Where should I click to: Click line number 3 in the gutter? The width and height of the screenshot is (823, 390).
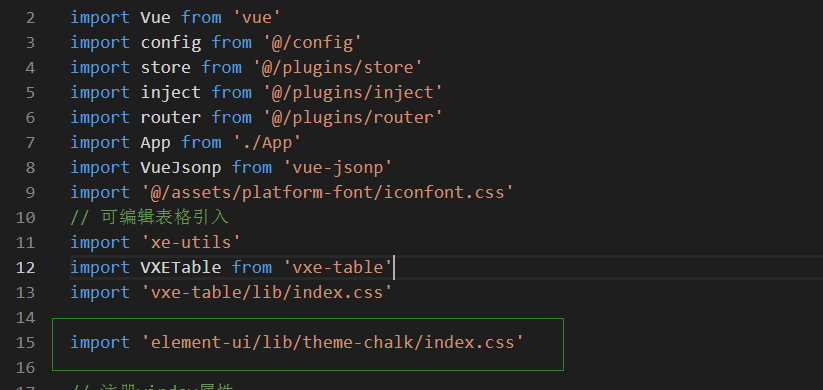point(29,43)
